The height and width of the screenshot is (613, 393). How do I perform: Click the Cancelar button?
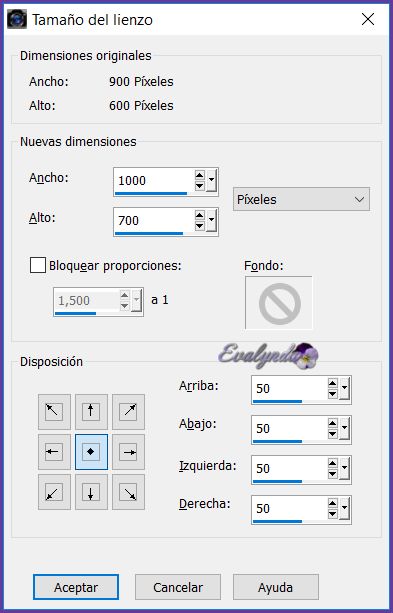[178, 587]
